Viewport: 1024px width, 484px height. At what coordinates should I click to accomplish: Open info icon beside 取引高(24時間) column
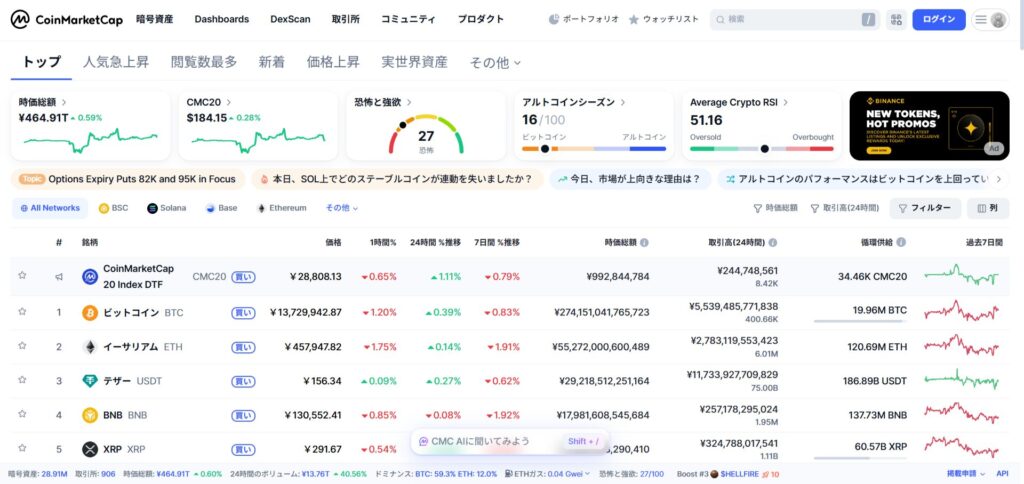(x=773, y=242)
